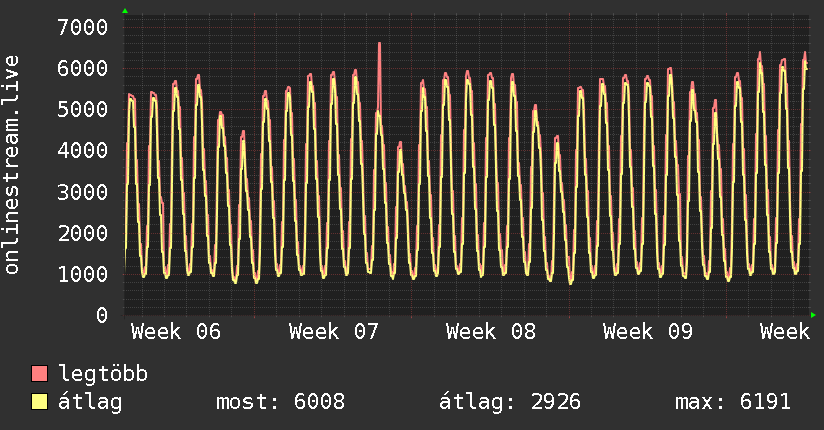The width and height of the screenshot is (824, 430).
Task: Select the legtöbb legend label
Action: (x=103, y=374)
